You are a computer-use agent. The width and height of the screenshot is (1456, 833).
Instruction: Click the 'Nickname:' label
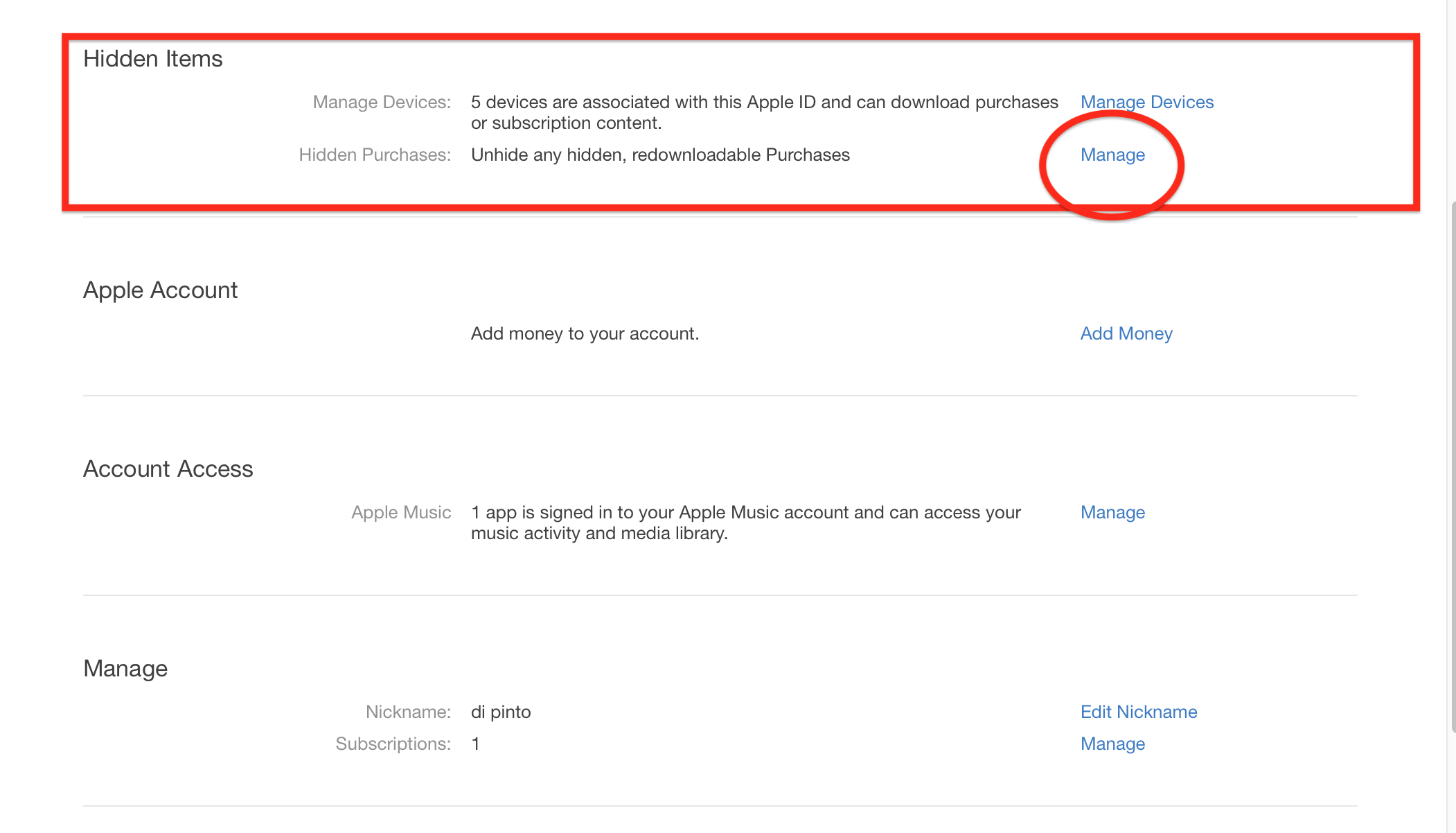coord(408,712)
